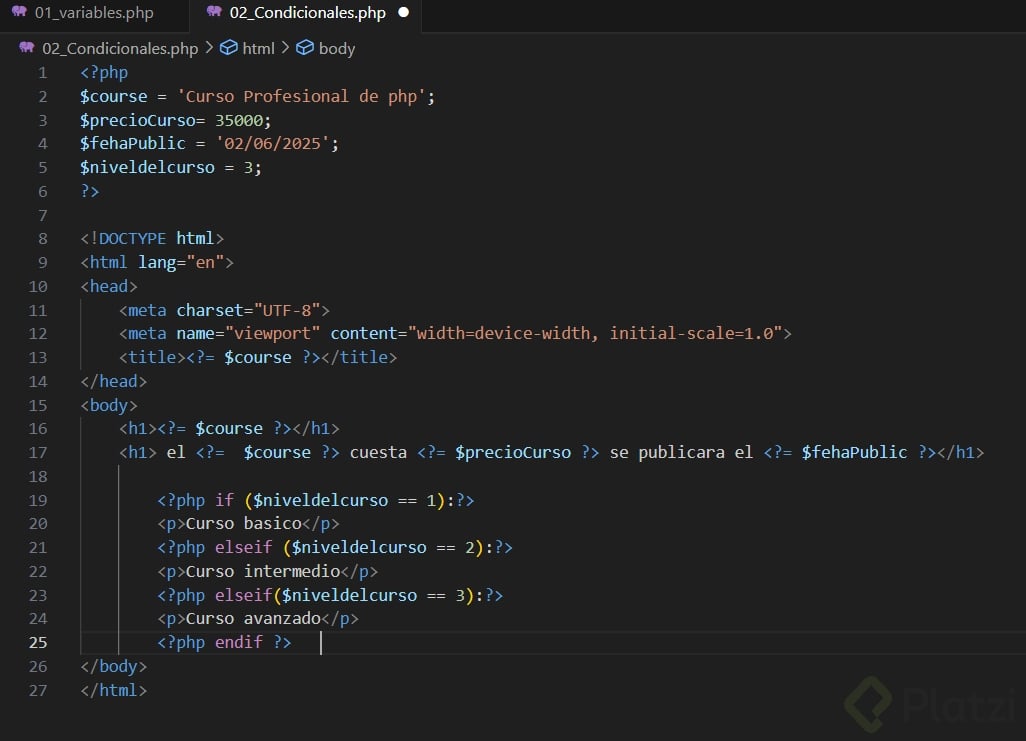Image resolution: width=1026 pixels, height=741 pixels.
Task: Click the 'elseif' keyword on line 23
Action: click(243, 596)
